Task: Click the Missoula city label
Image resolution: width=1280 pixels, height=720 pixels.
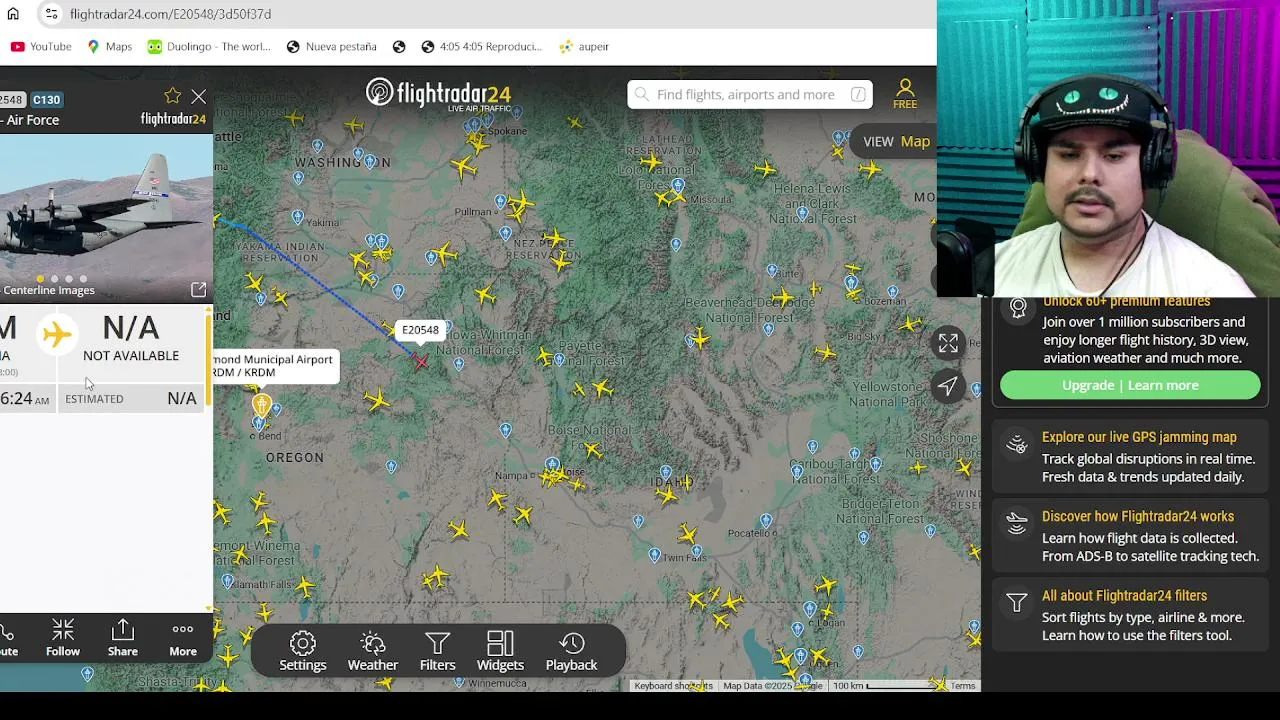Action: coord(712,200)
